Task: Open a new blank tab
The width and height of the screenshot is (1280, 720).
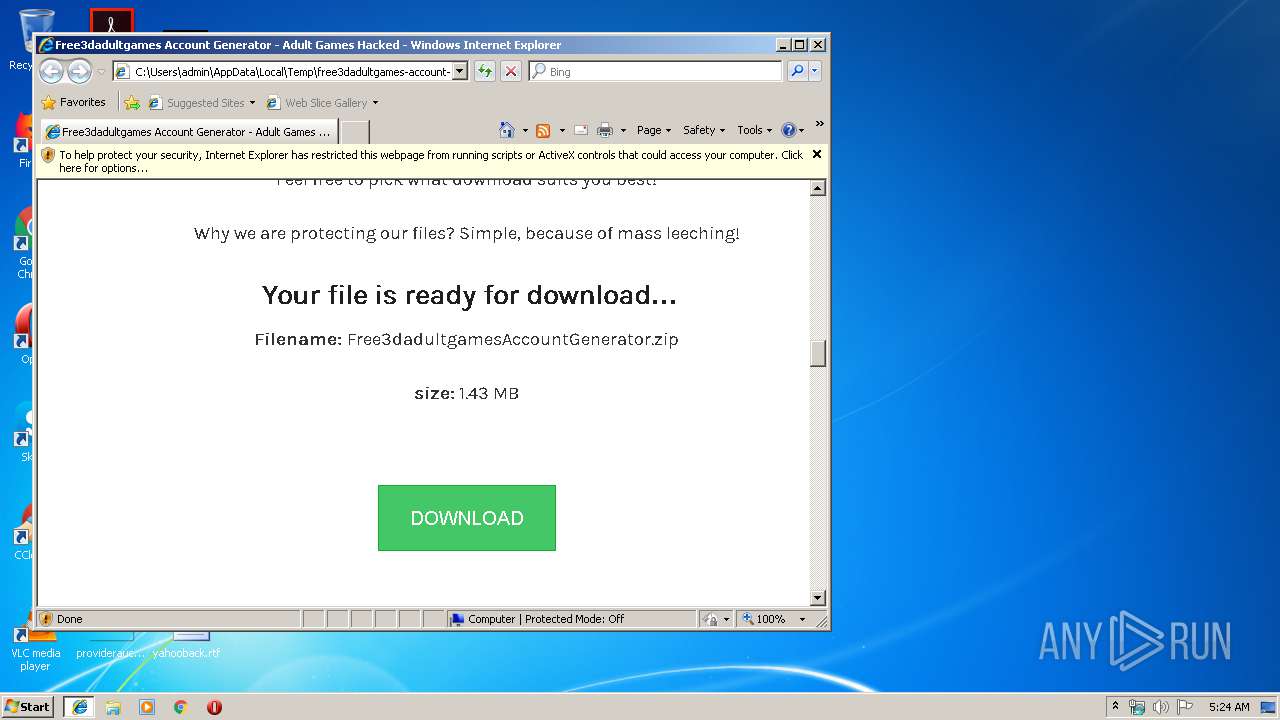Action: click(x=355, y=131)
